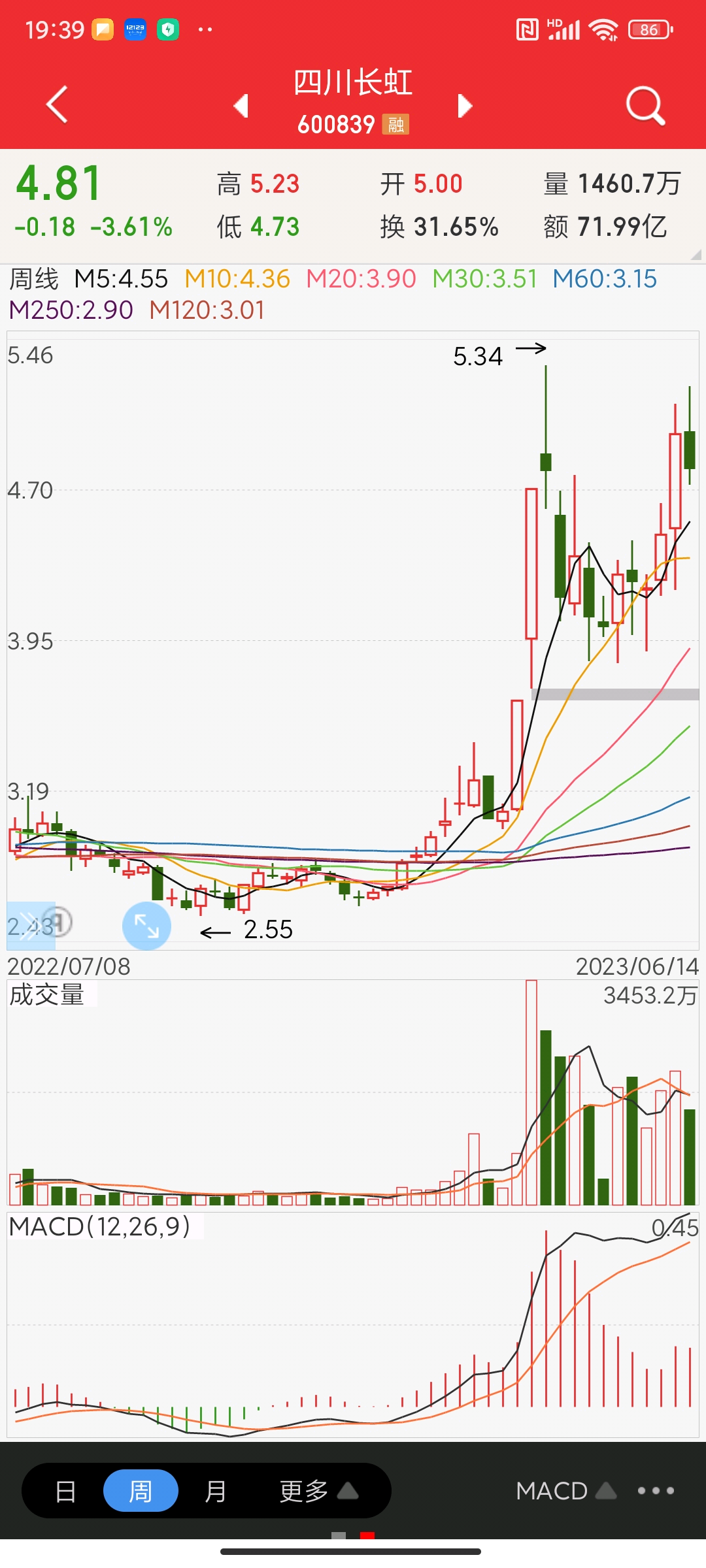This screenshot has width=706, height=1568.
Task: Tap the high price 高 5.23
Action: [x=258, y=184]
